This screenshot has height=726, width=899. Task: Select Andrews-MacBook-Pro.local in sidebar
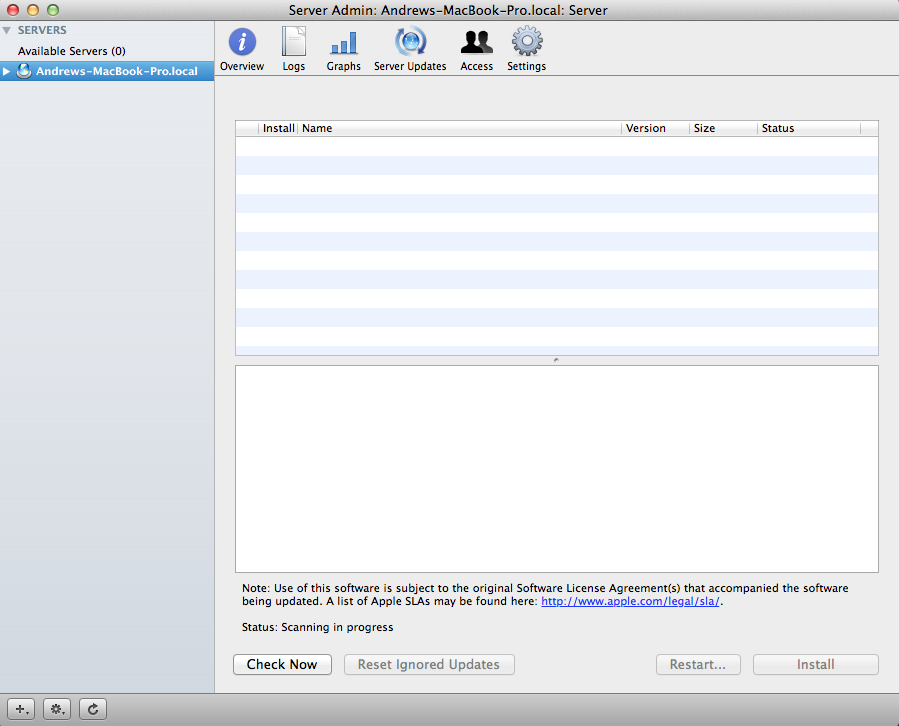click(107, 71)
